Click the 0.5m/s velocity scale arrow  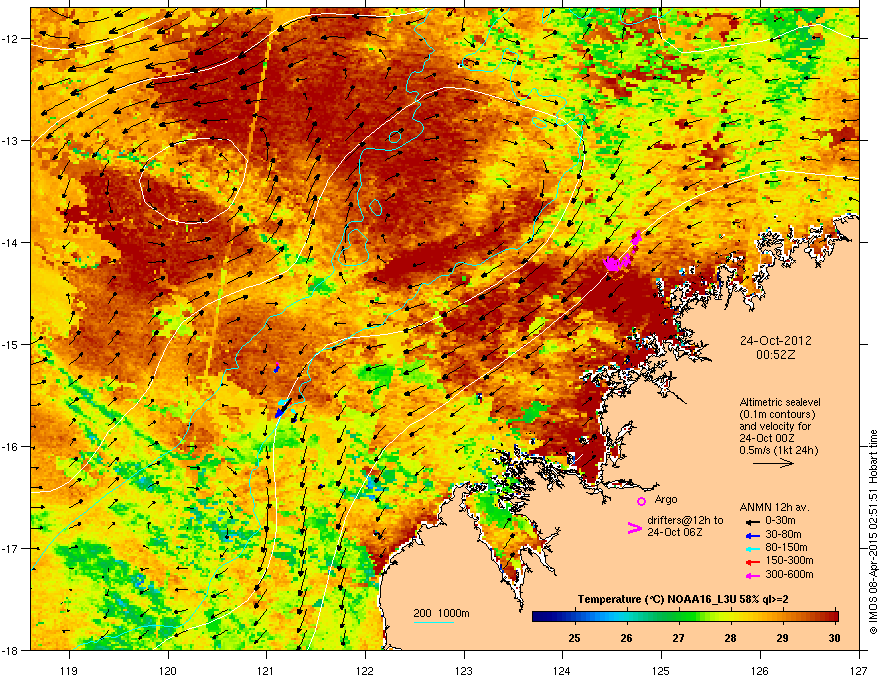pyautogui.click(x=773, y=463)
